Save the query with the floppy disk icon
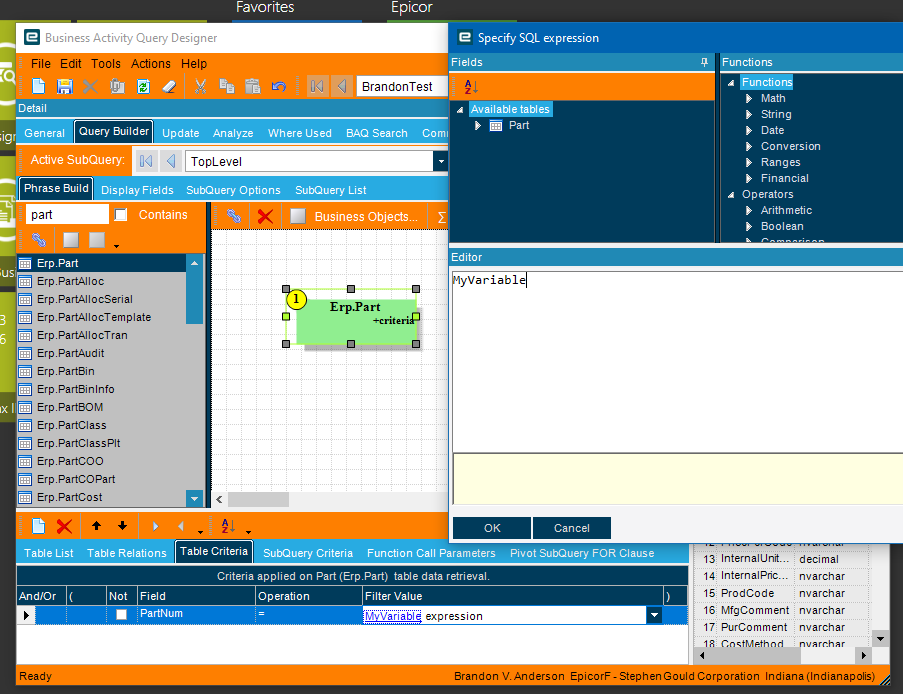Viewport: 903px width, 694px height. pyautogui.click(x=64, y=86)
